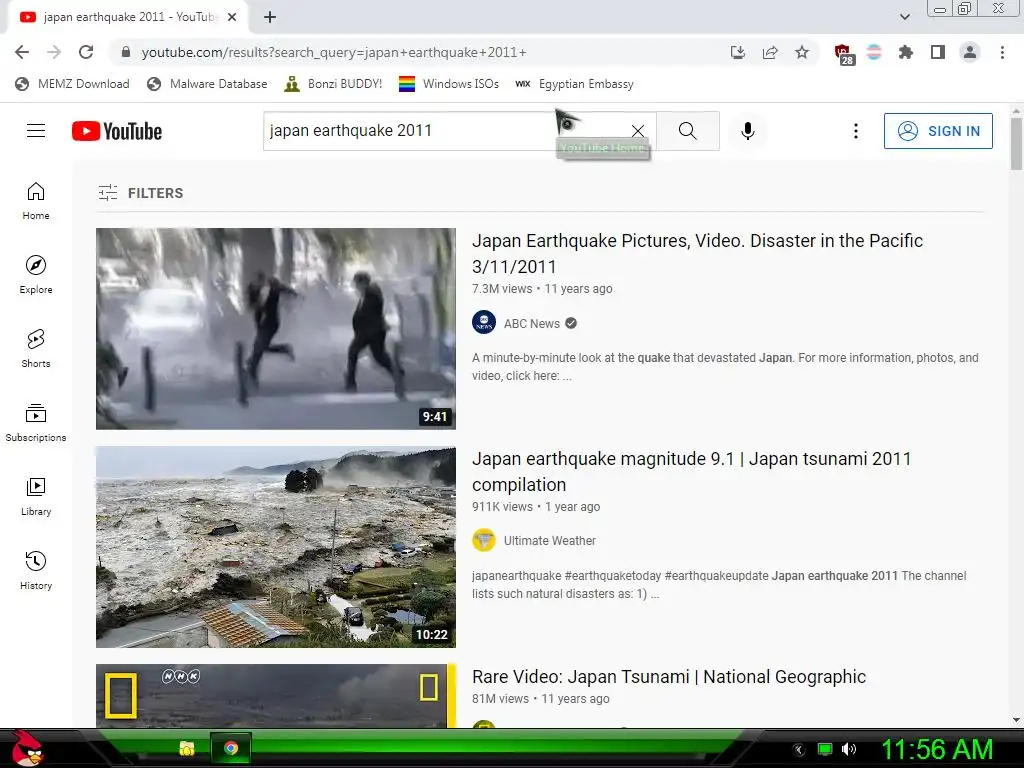Expand the FILTERS options
This screenshot has height=768, width=1024.
pos(140,193)
